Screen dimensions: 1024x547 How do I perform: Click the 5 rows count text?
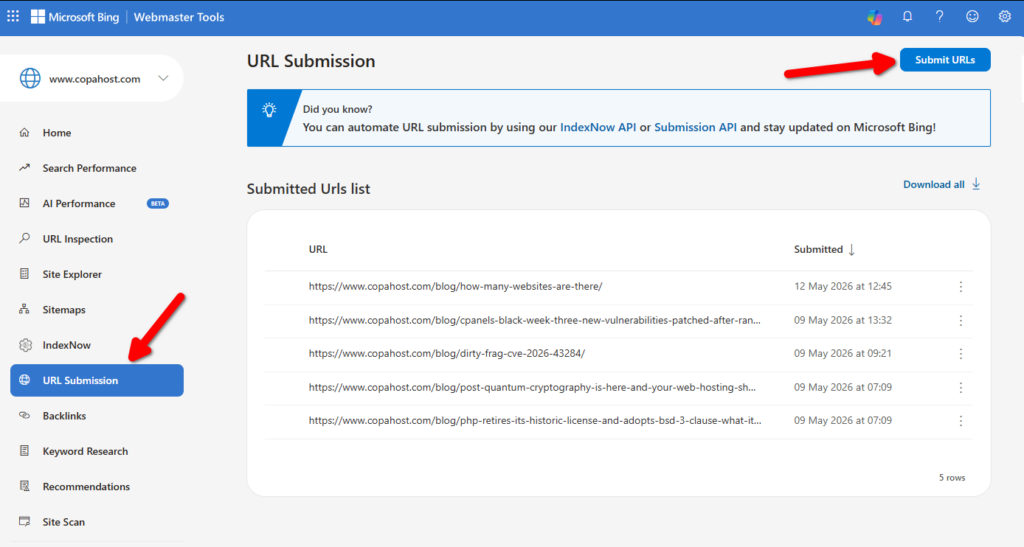click(952, 478)
